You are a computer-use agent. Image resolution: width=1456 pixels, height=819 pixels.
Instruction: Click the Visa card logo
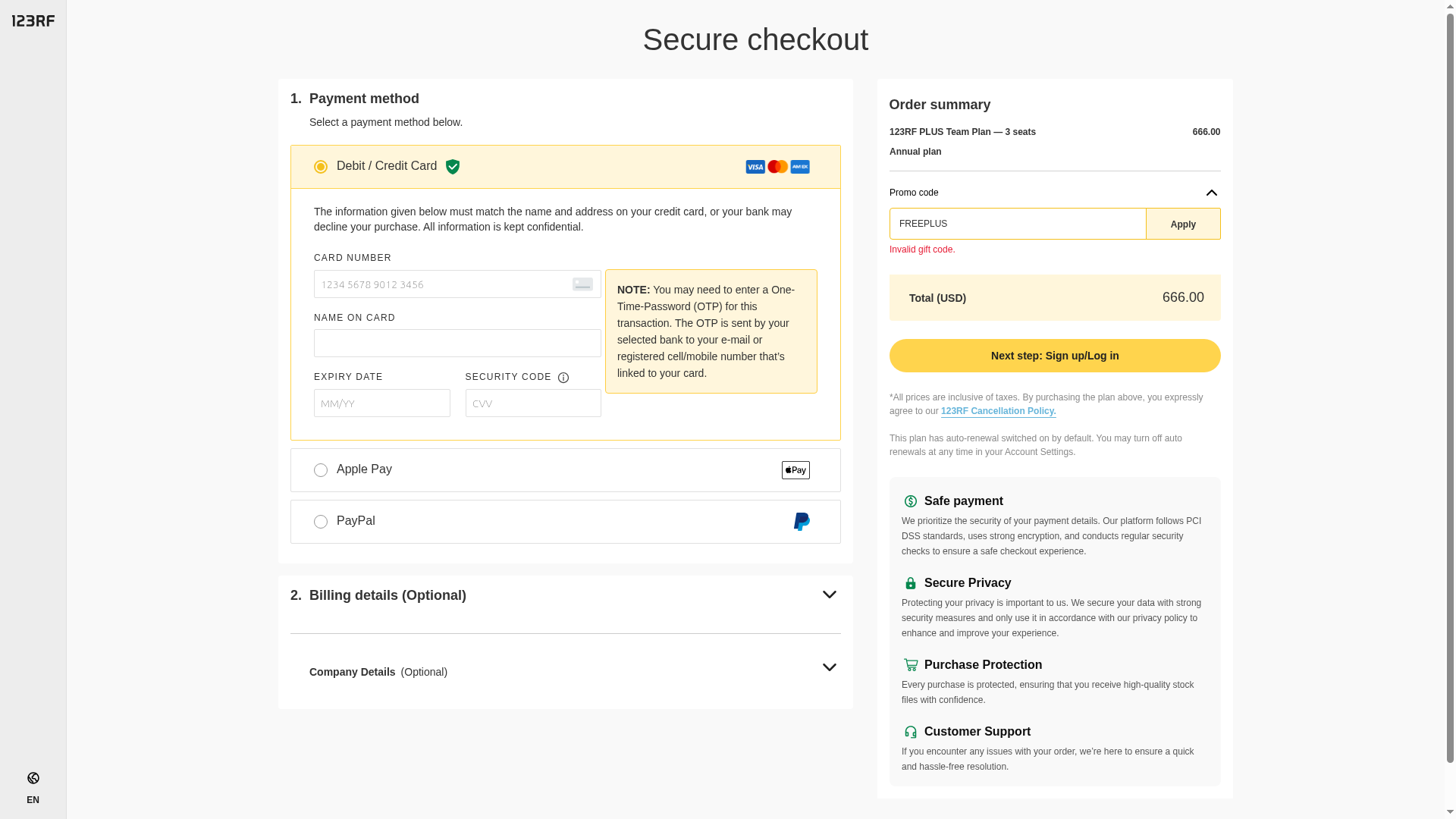pyautogui.click(x=755, y=167)
